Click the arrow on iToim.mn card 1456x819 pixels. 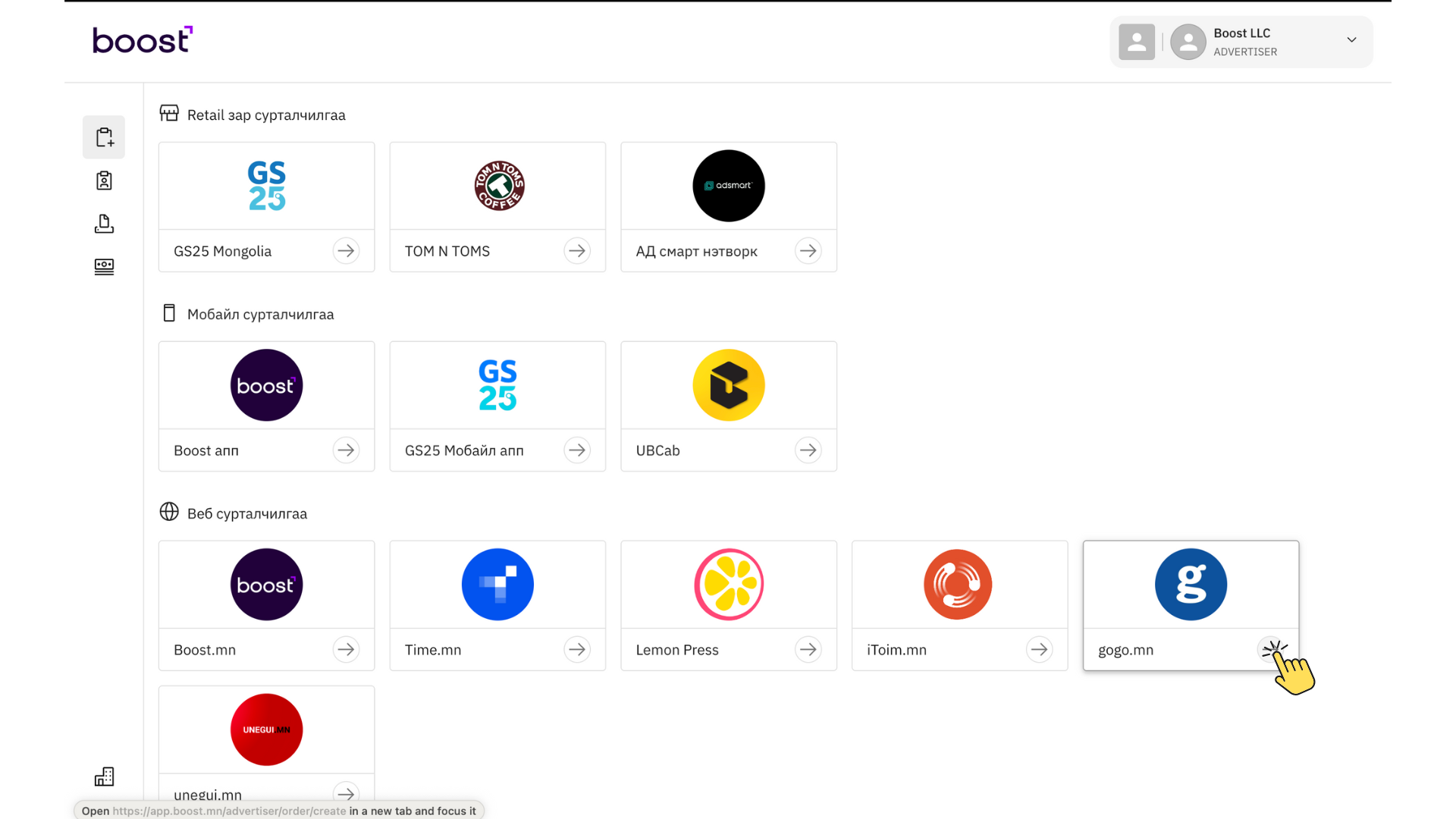coord(1039,650)
